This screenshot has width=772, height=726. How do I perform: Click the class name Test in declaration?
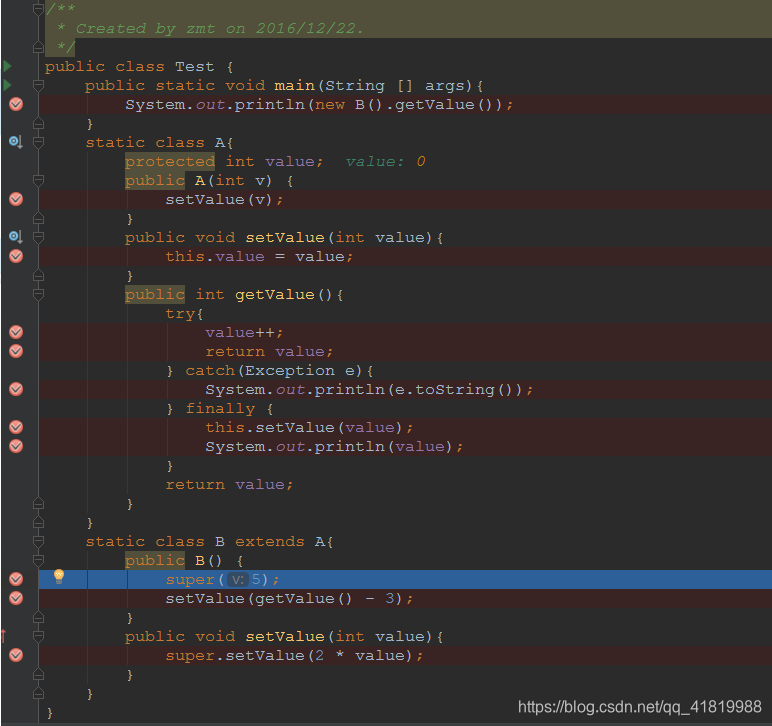[194, 66]
